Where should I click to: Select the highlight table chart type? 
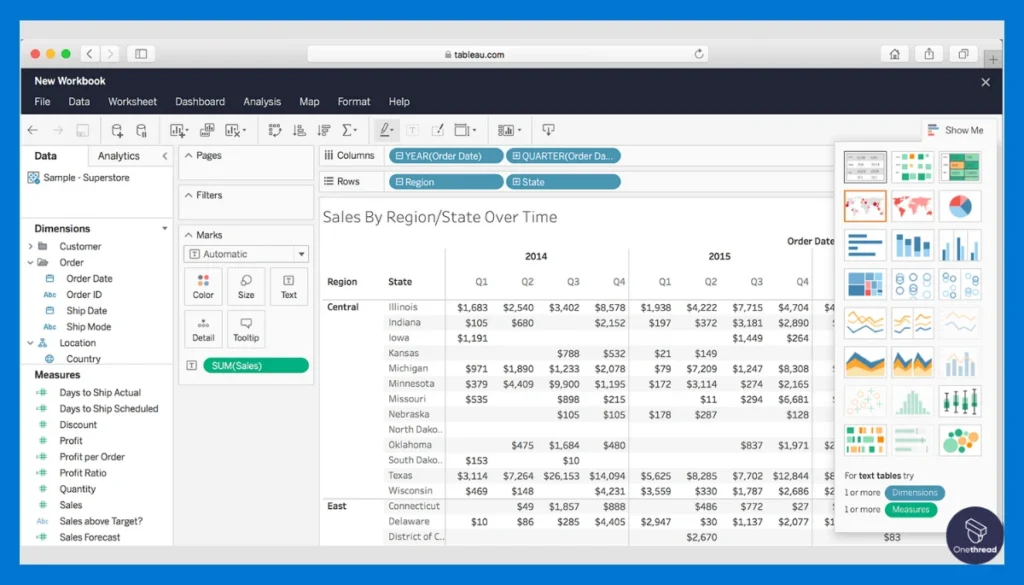[x=960, y=167]
